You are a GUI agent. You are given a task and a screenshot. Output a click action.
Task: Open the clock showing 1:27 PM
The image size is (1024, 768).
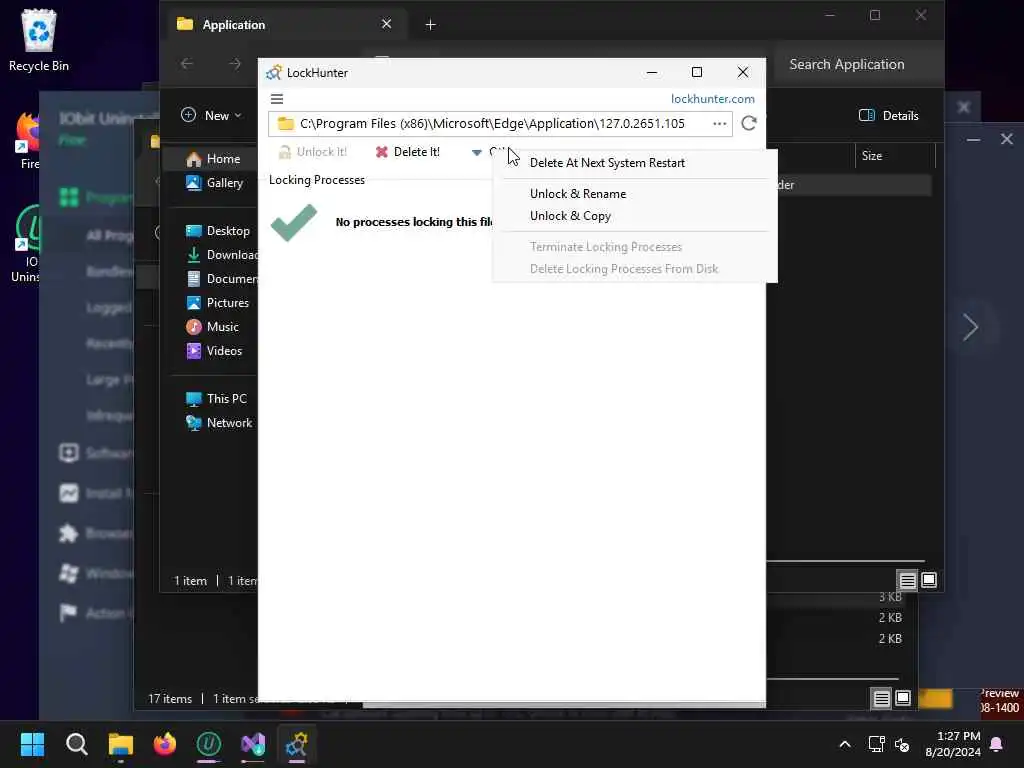pos(953,744)
